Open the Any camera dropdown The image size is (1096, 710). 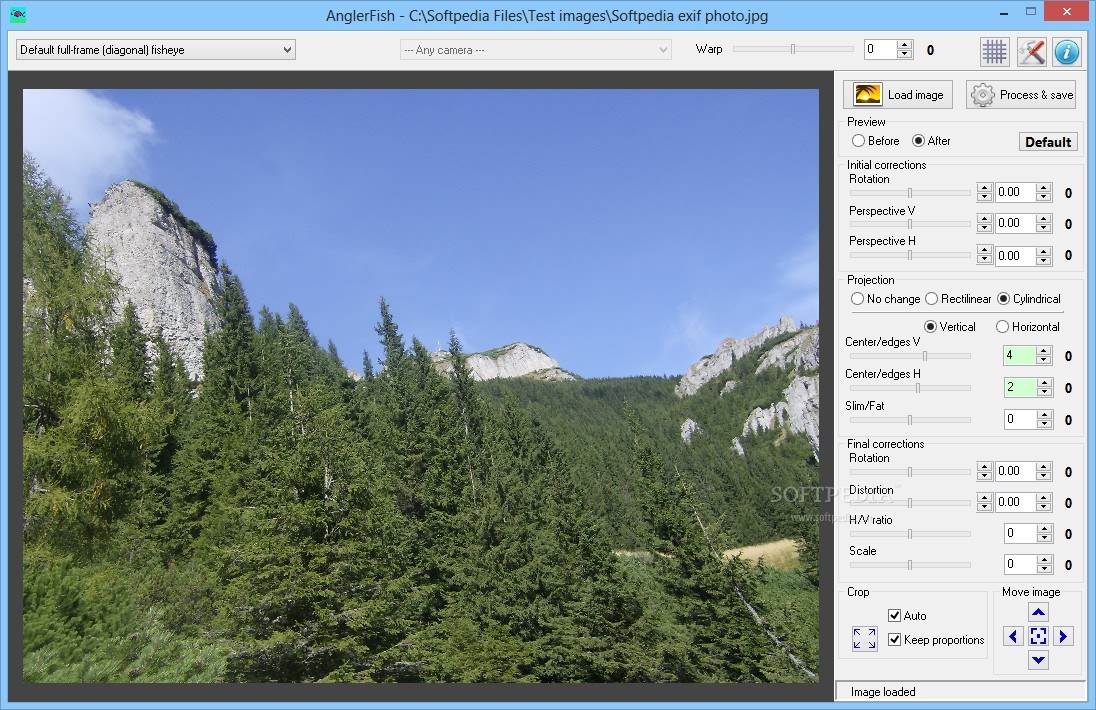click(535, 50)
